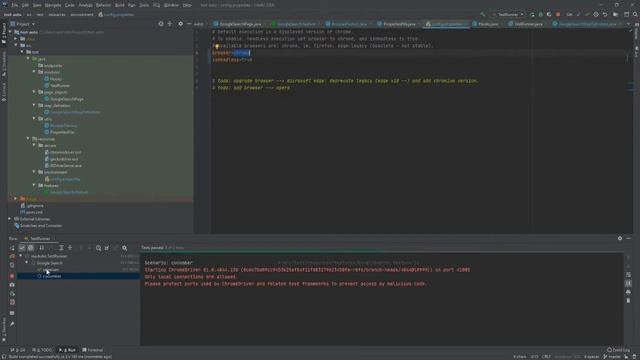Viewport: 640px width, 360px height.
Task: Collapse the utils package node
Action: pyautogui.click(x=34, y=119)
